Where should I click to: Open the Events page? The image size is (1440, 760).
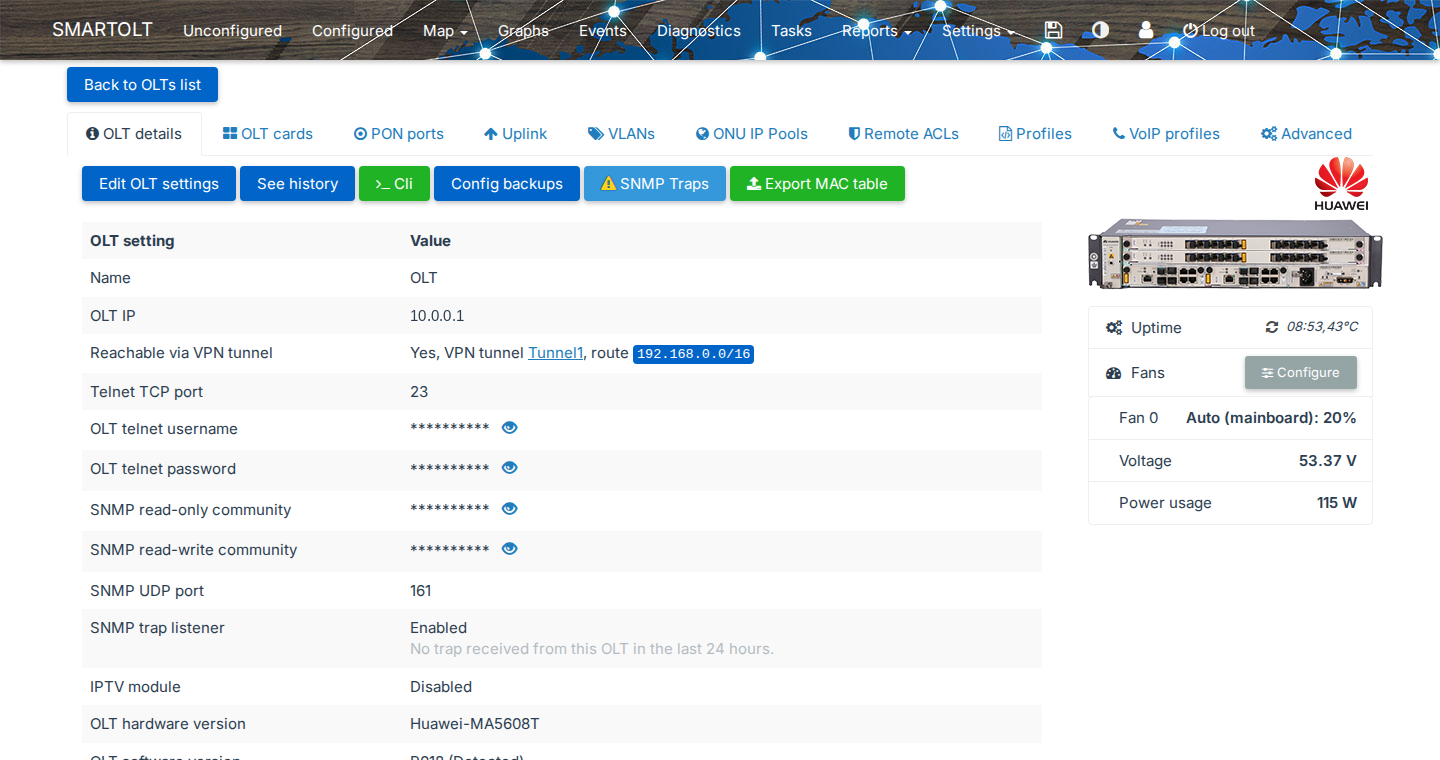tap(603, 31)
